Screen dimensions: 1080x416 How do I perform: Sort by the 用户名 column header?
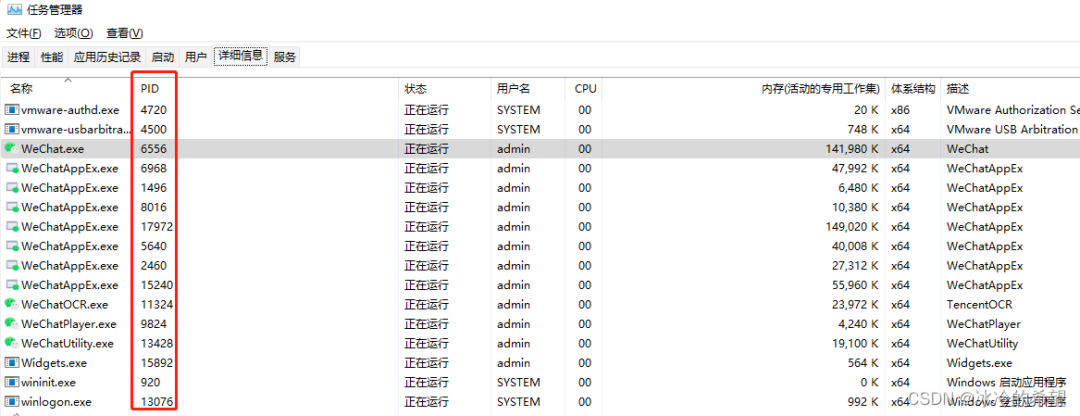514,89
